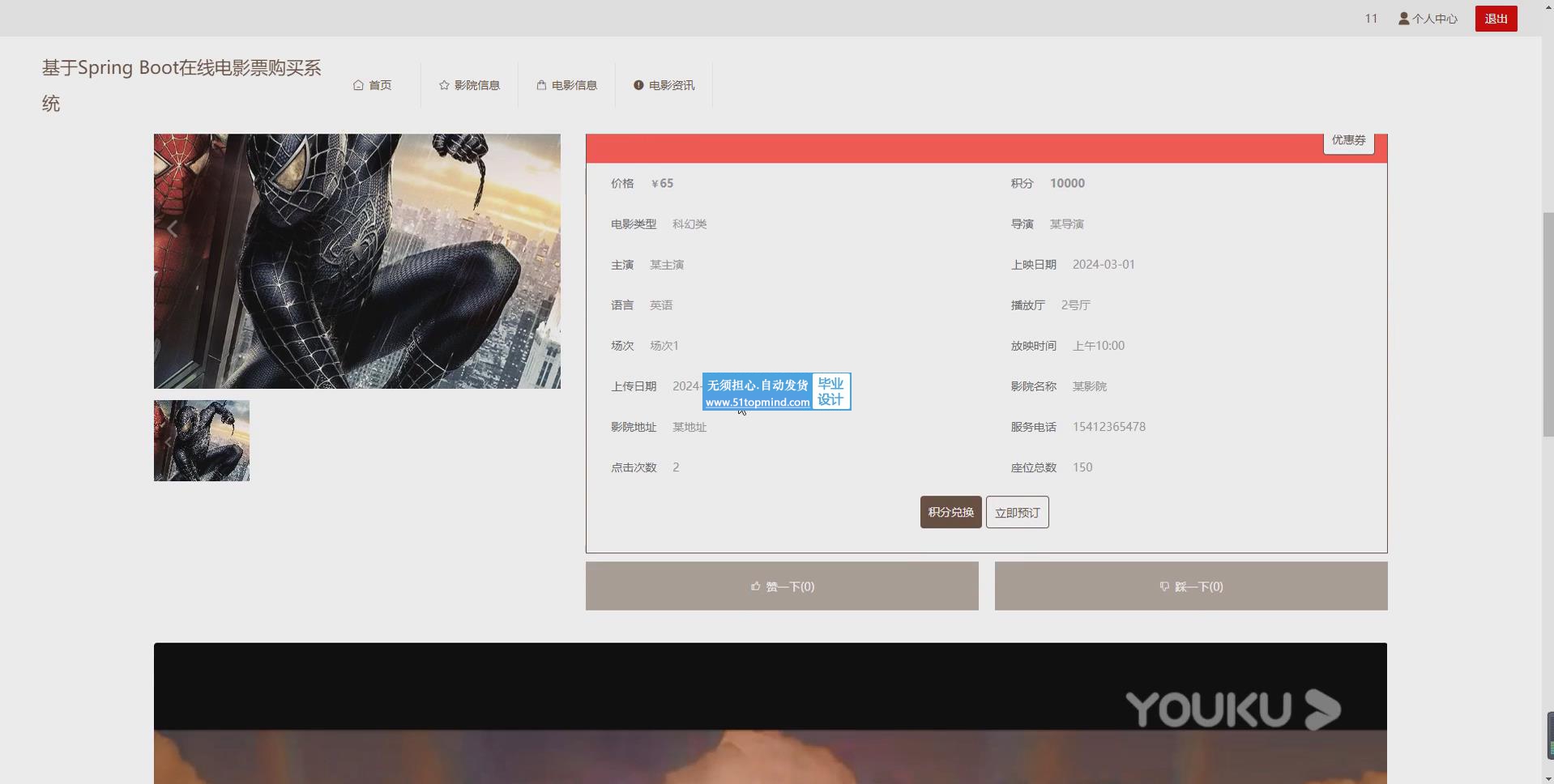Click the total seats value 150

pyautogui.click(x=1082, y=467)
